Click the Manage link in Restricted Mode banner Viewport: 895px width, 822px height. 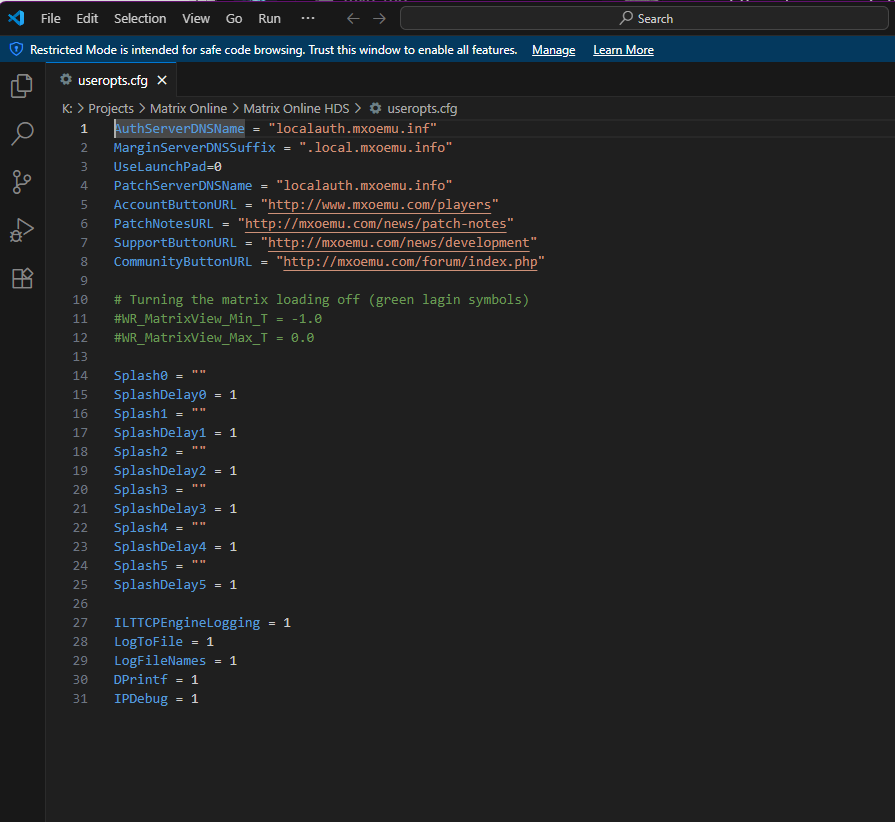[553, 50]
